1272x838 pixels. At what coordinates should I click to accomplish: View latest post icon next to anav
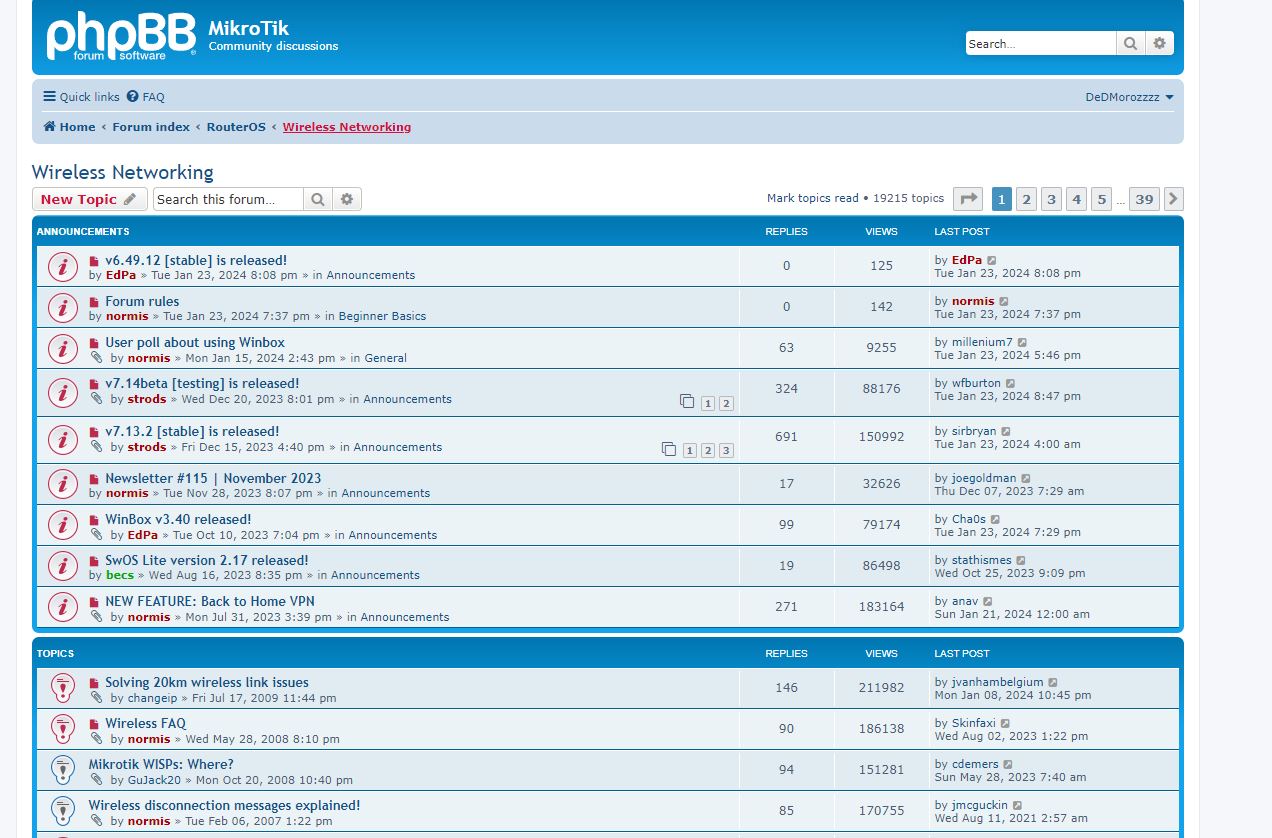point(988,601)
